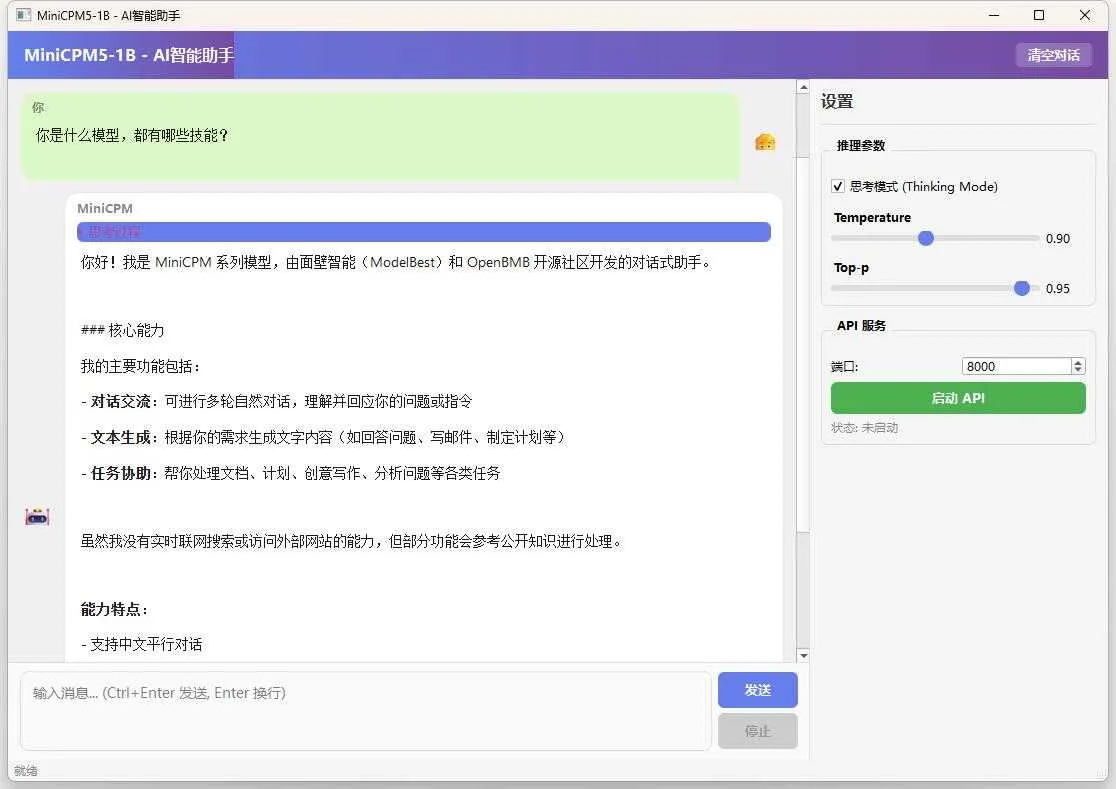Click the 对话交流 bullet line
Image resolution: width=1116 pixels, height=789 pixels.
tap(276, 401)
